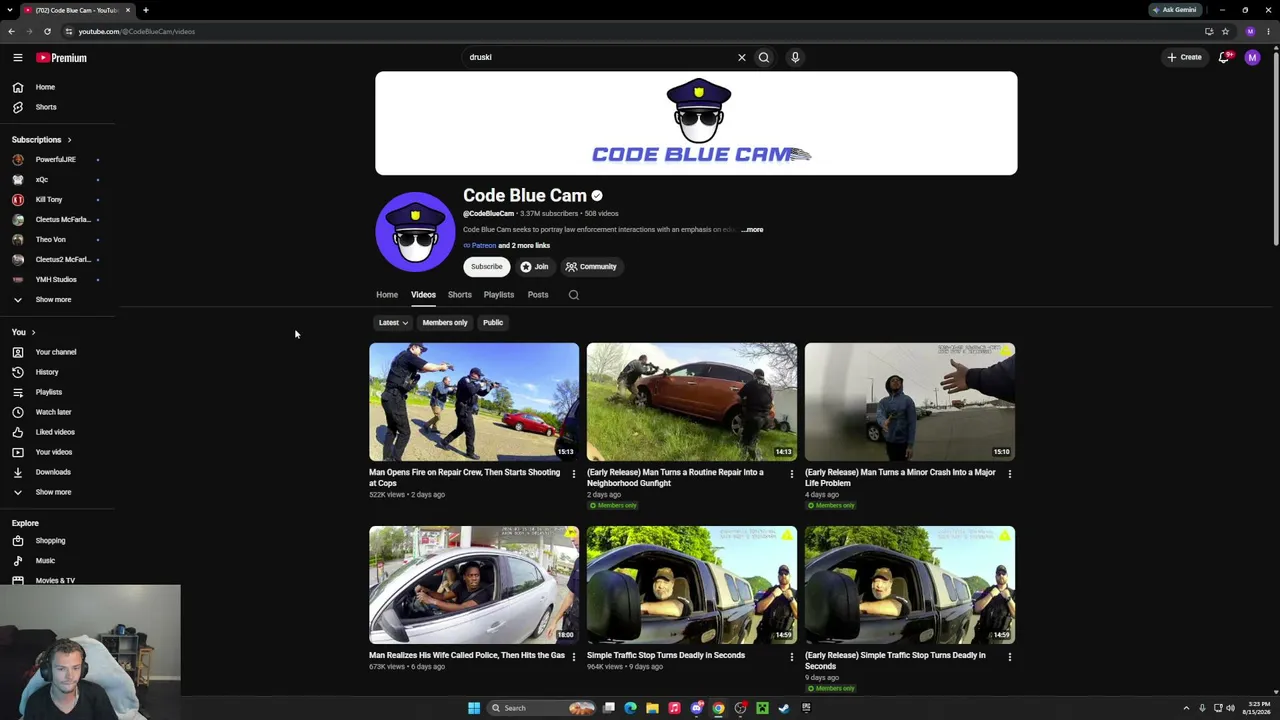The image size is (1280, 720).
Task: Open the repair crew shooting video thumbnail
Action: tap(474, 402)
